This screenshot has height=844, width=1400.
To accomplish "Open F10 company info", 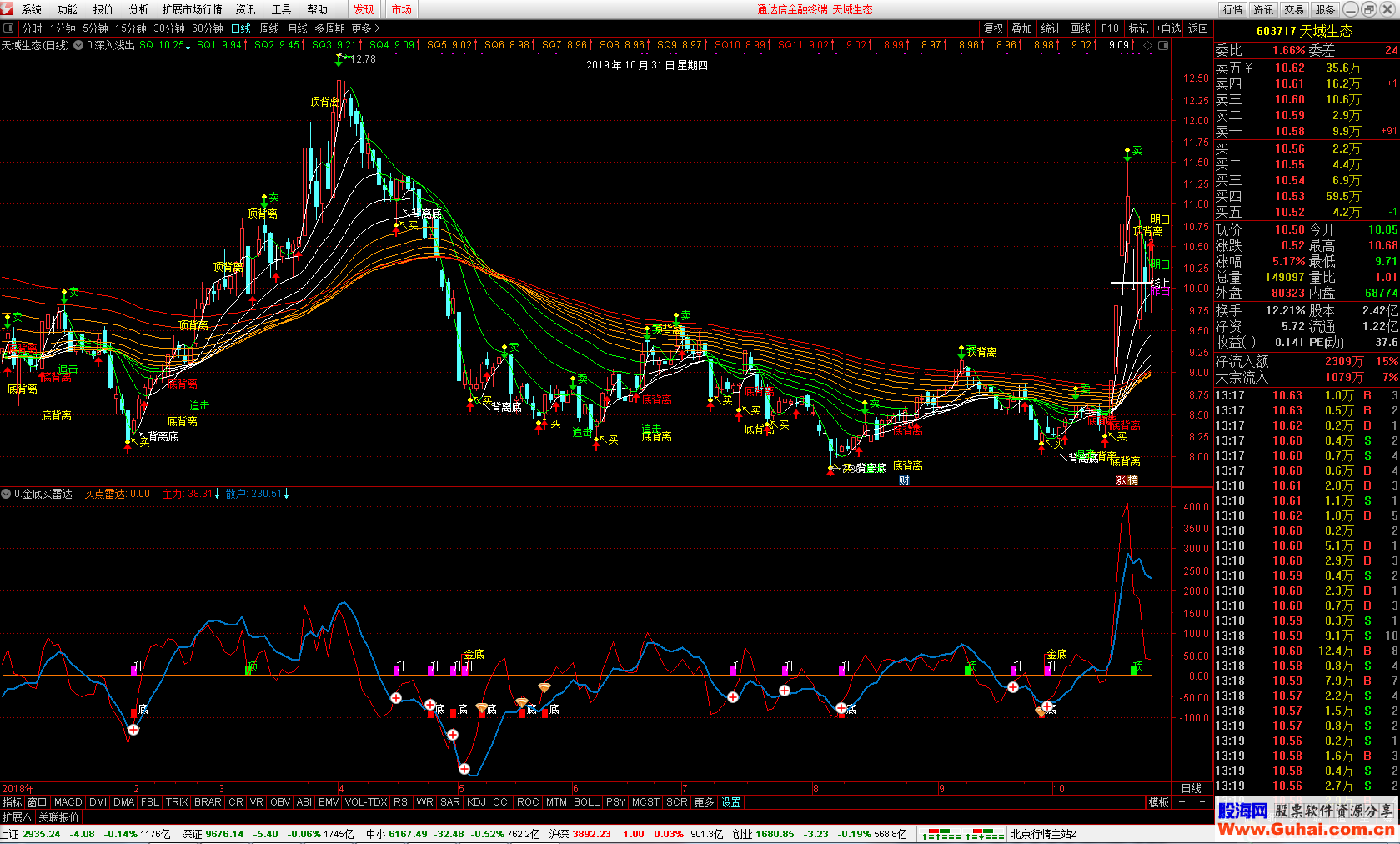I will (x=1110, y=28).
